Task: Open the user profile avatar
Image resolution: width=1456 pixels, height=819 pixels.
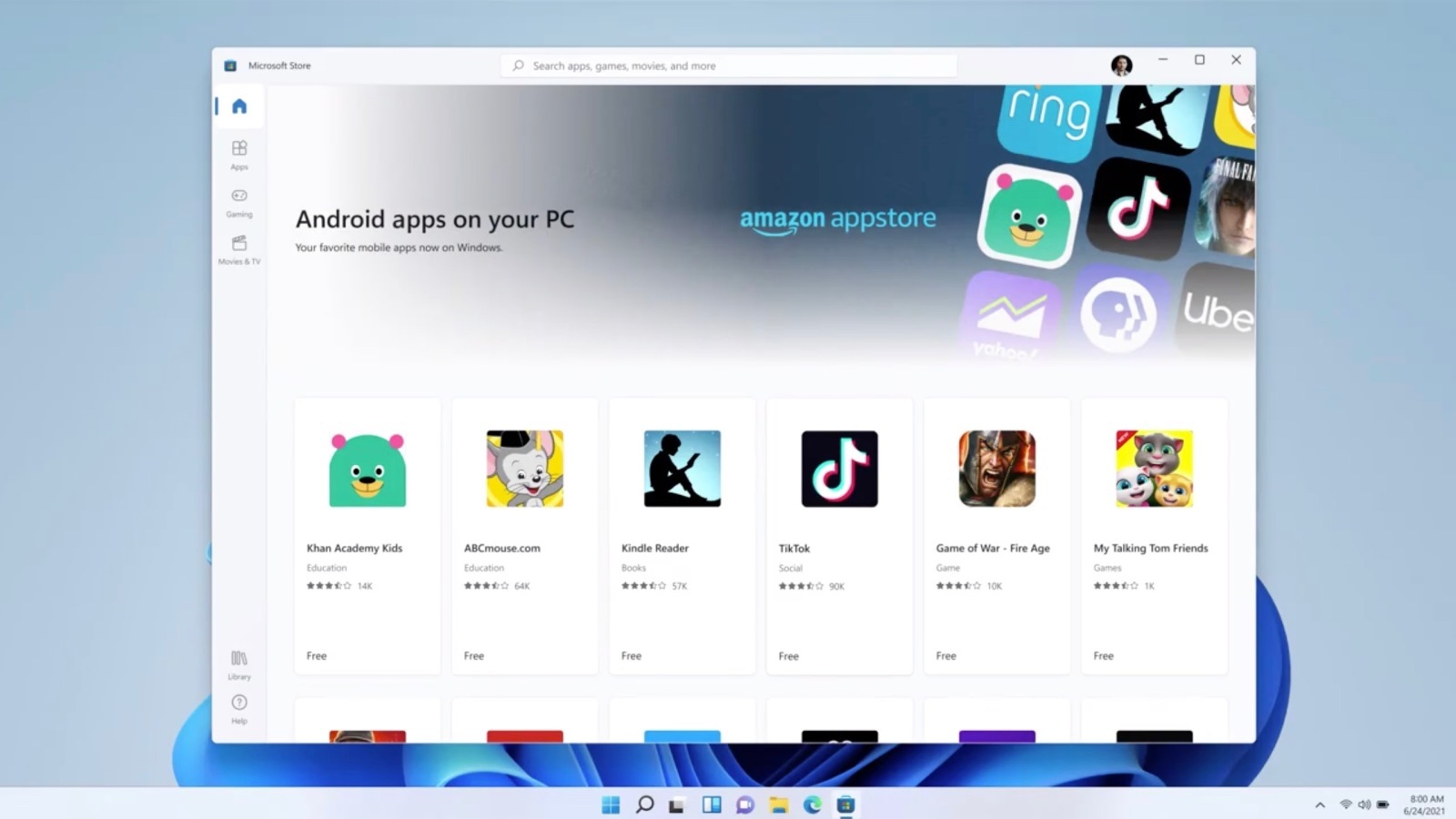Action: coord(1122,66)
